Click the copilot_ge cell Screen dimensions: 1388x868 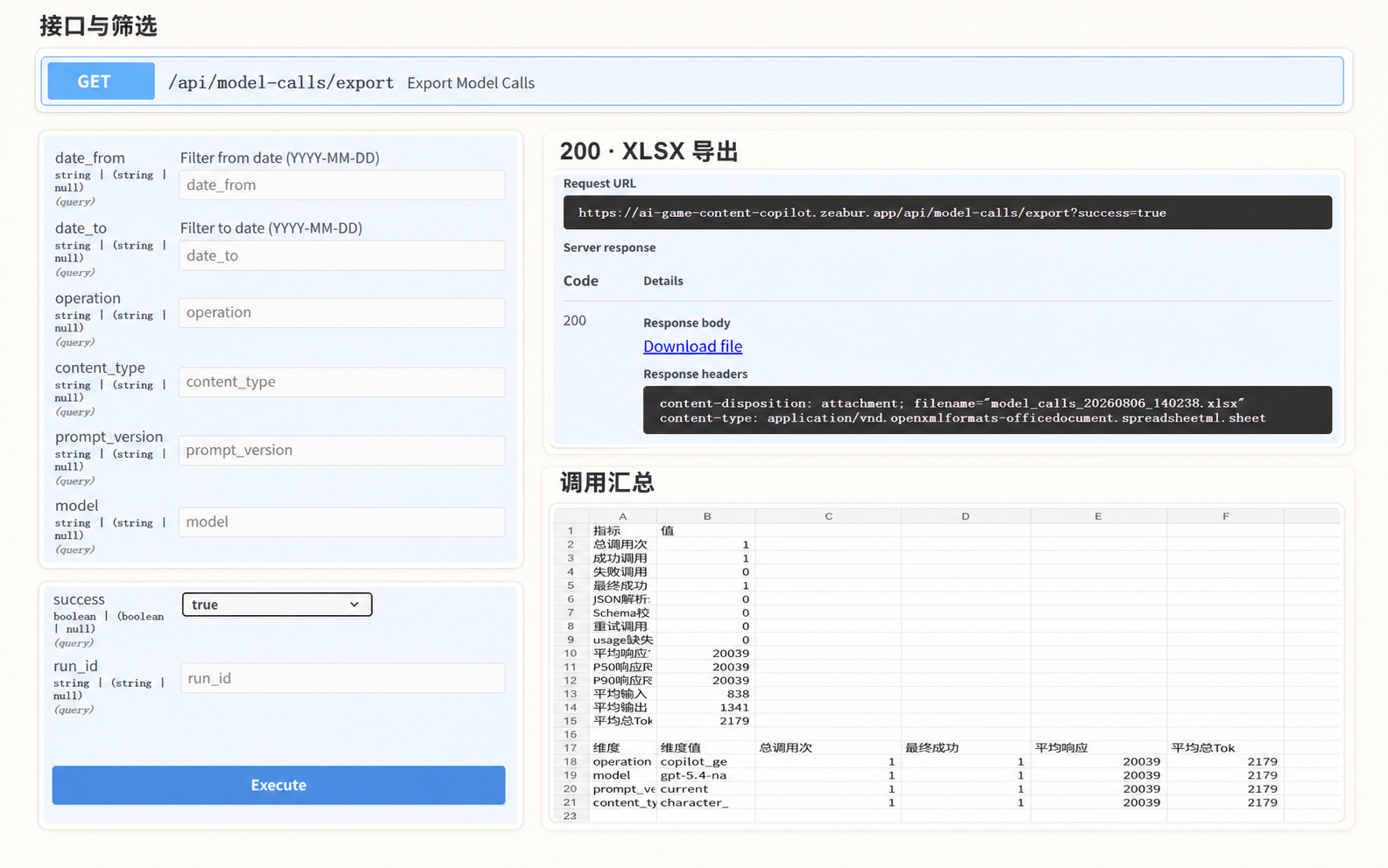point(706,761)
